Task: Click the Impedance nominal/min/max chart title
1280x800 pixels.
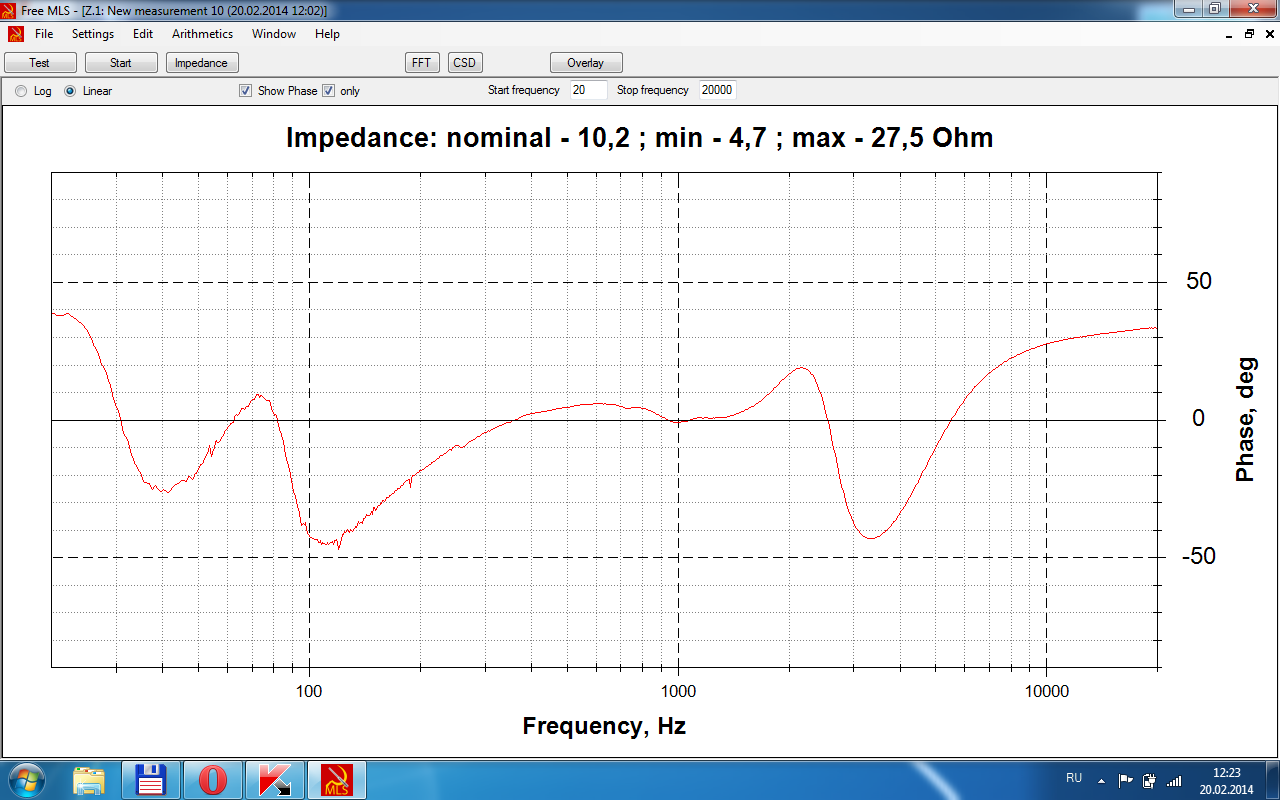Action: point(640,138)
